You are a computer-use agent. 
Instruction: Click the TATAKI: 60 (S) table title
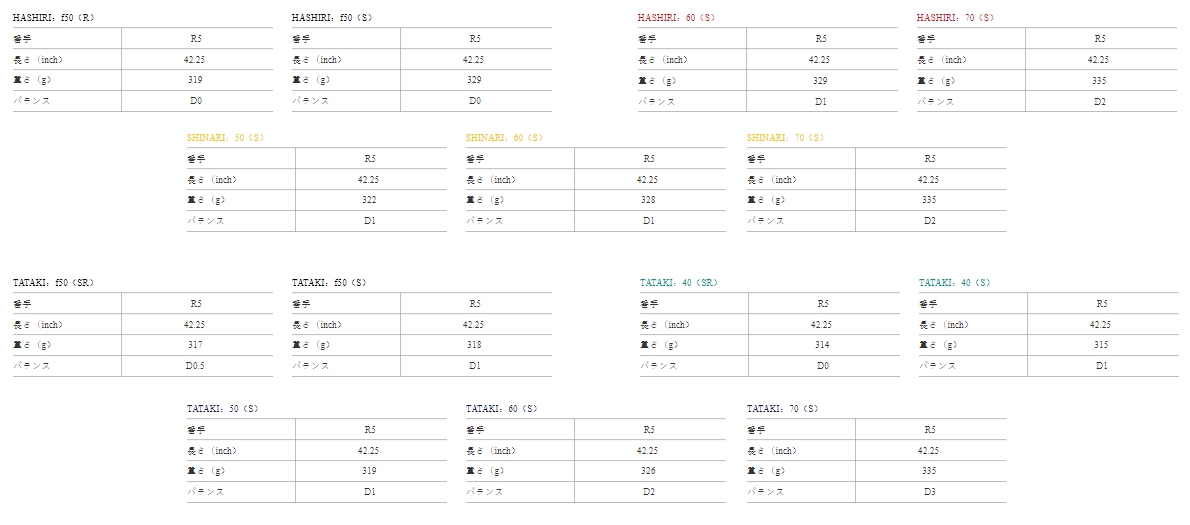(502, 409)
